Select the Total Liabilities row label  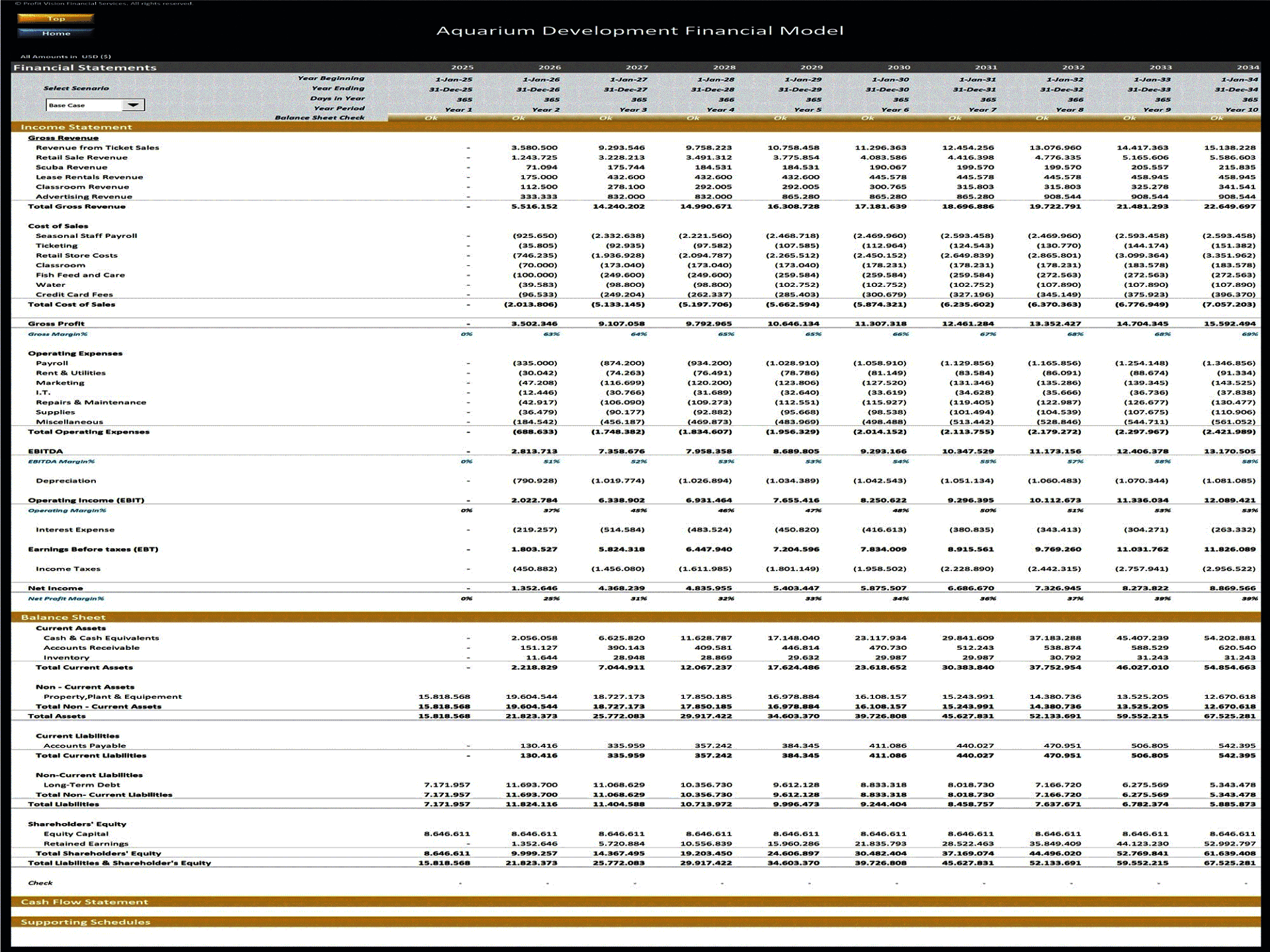pos(63,805)
